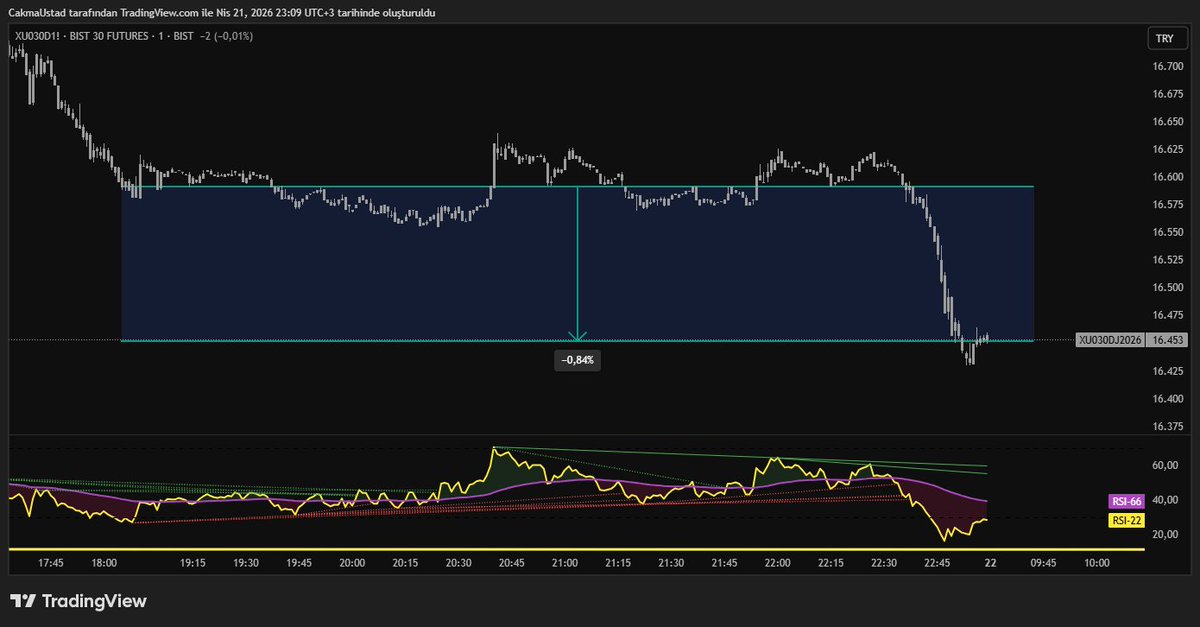Viewport: 1200px width, 627px height.
Task: Click the 40,00 RSI scale value
Action: tap(1167, 500)
